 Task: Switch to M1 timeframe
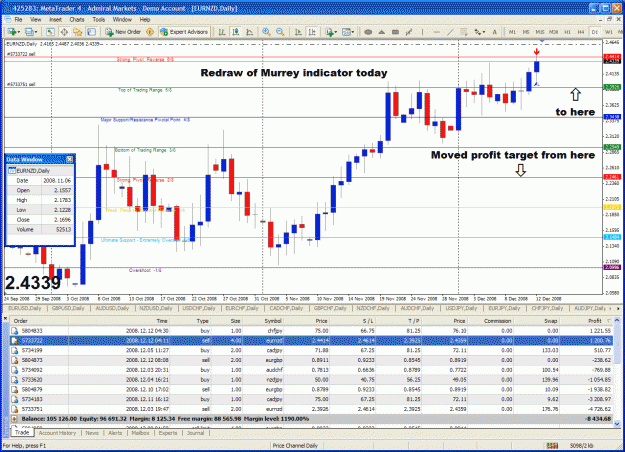click(x=512, y=32)
